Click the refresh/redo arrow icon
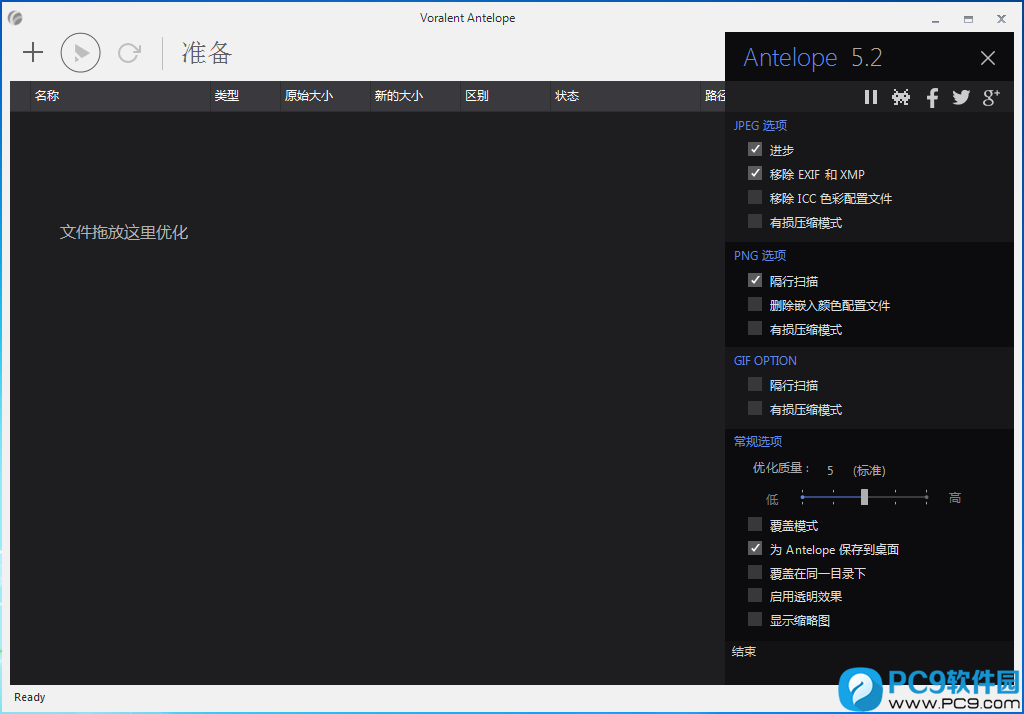The height and width of the screenshot is (714, 1024). coord(129,53)
